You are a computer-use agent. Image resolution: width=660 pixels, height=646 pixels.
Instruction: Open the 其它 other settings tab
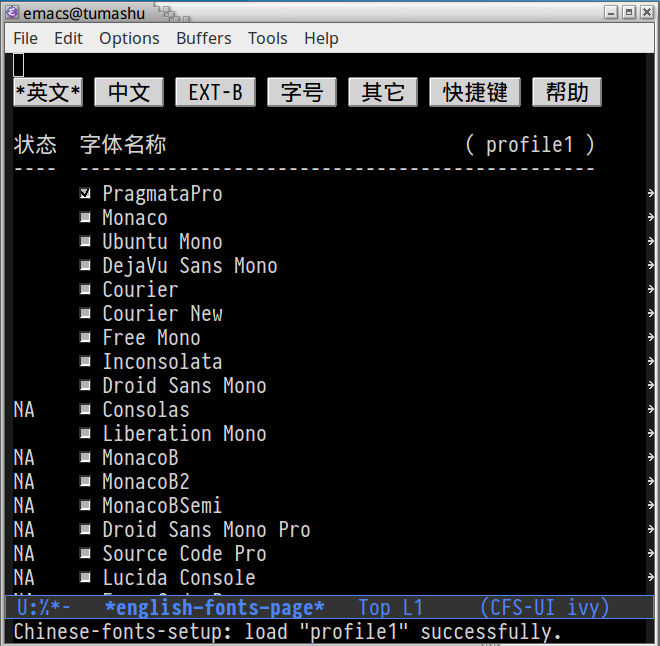[383, 92]
